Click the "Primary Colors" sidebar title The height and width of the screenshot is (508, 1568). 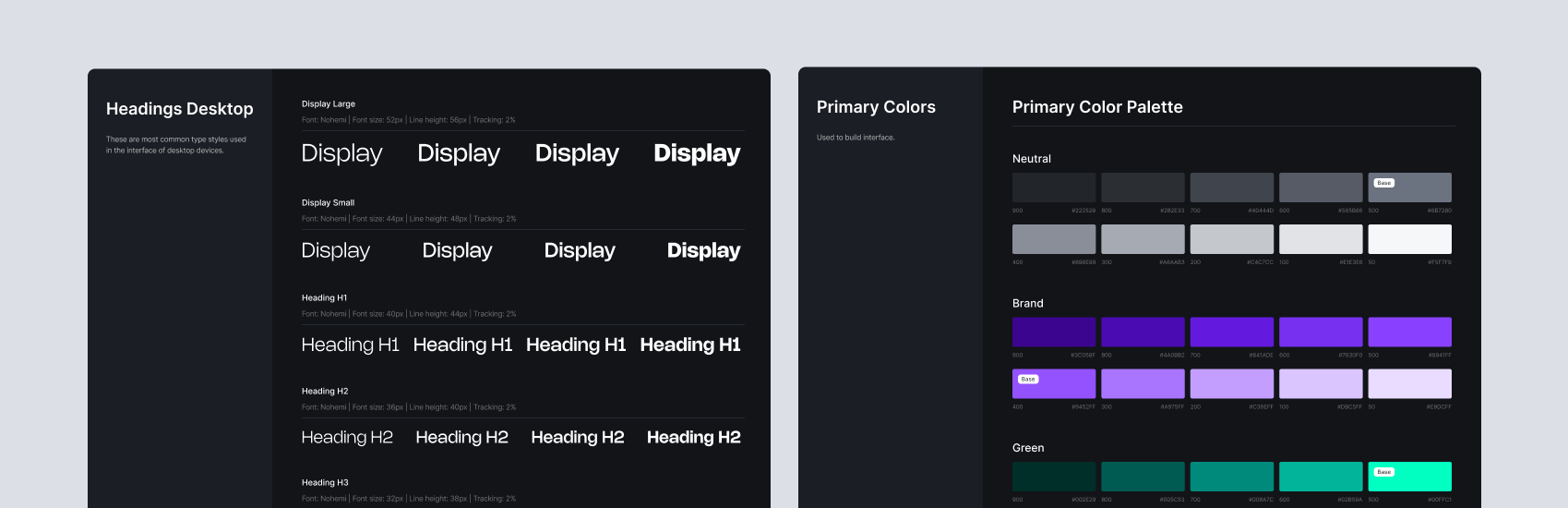point(876,107)
